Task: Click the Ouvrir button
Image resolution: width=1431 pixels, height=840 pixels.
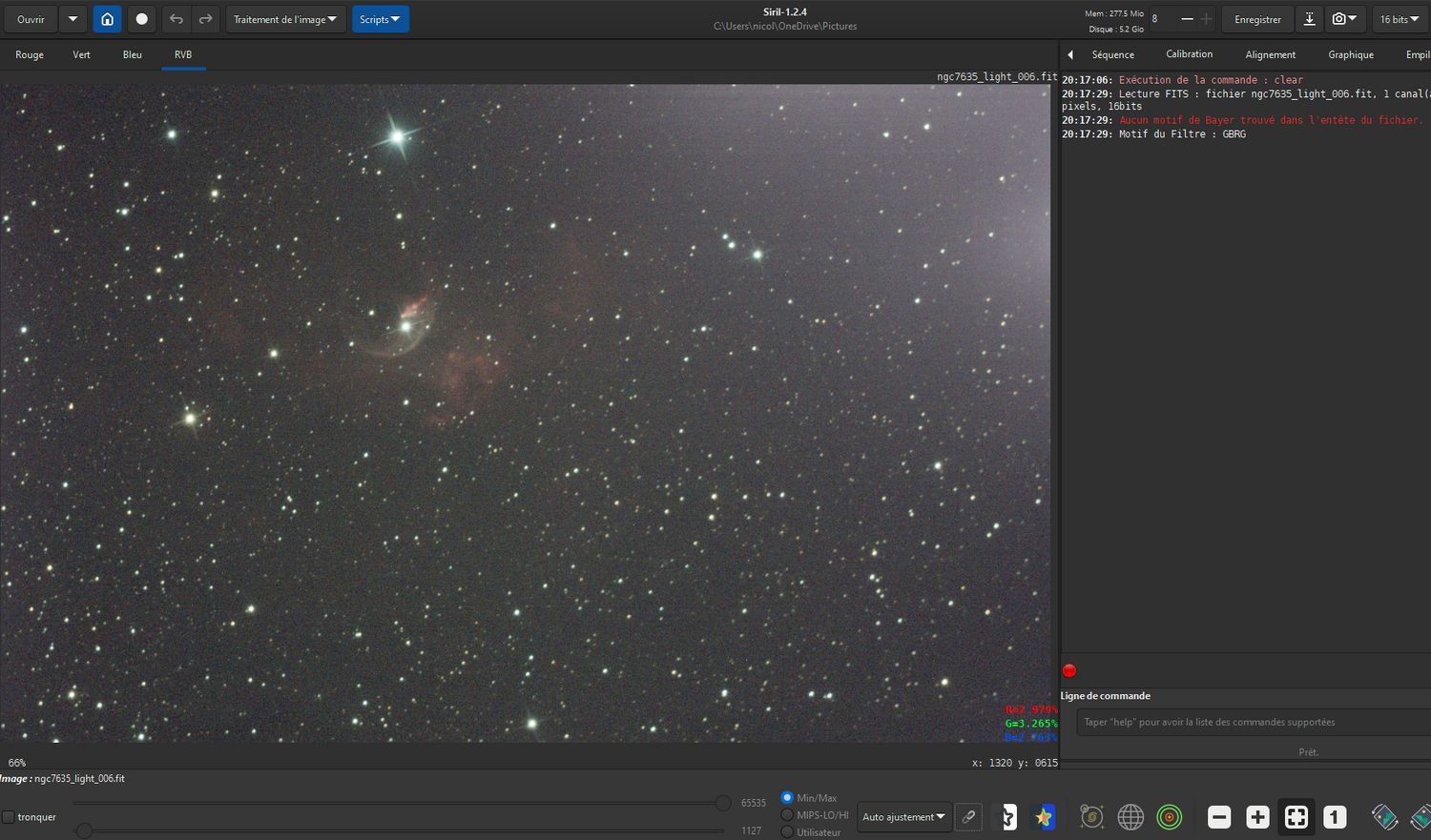Action: pos(31,19)
